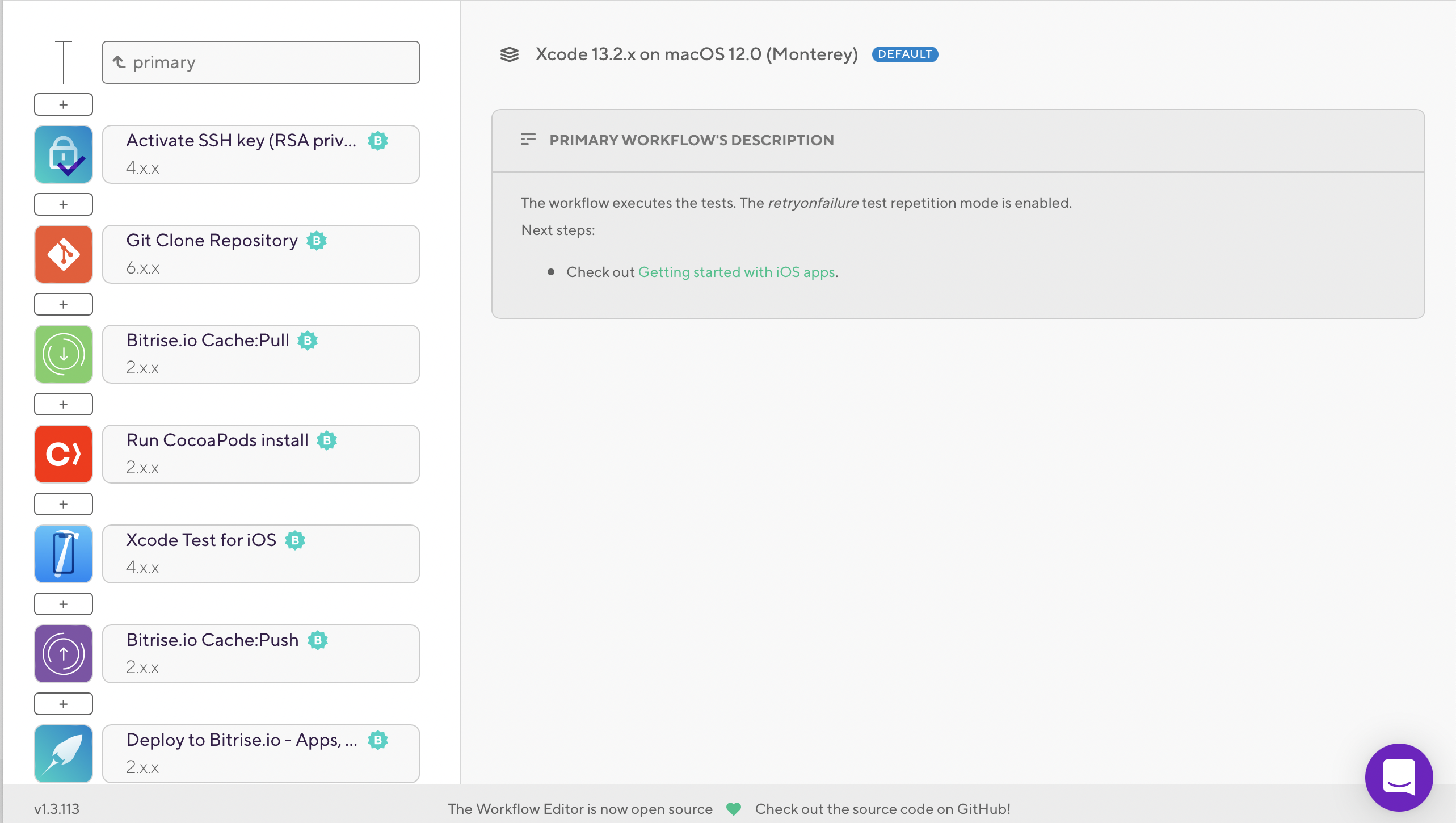The height and width of the screenshot is (823, 1456).
Task: Click the Deploy to Bitrise.io rocket icon
Action: [x=64, y=754]
